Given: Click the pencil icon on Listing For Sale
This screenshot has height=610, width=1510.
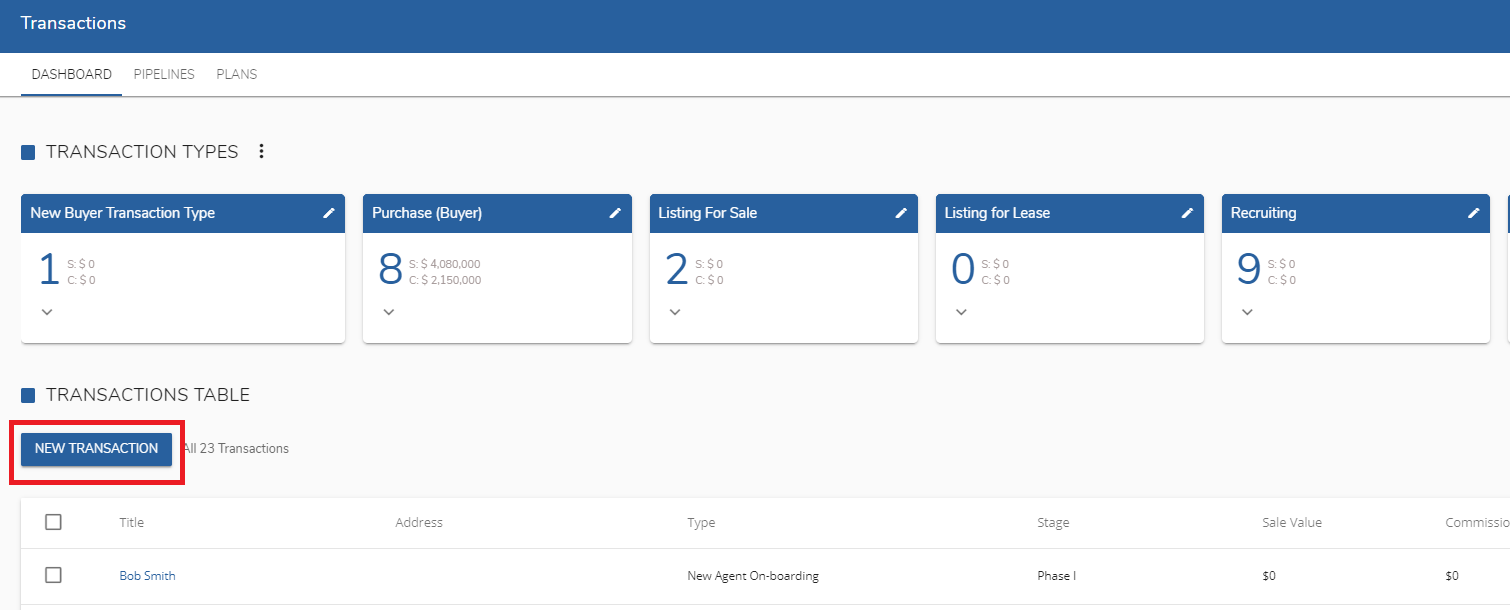Looking at the screenshot, I should (901, 213).
